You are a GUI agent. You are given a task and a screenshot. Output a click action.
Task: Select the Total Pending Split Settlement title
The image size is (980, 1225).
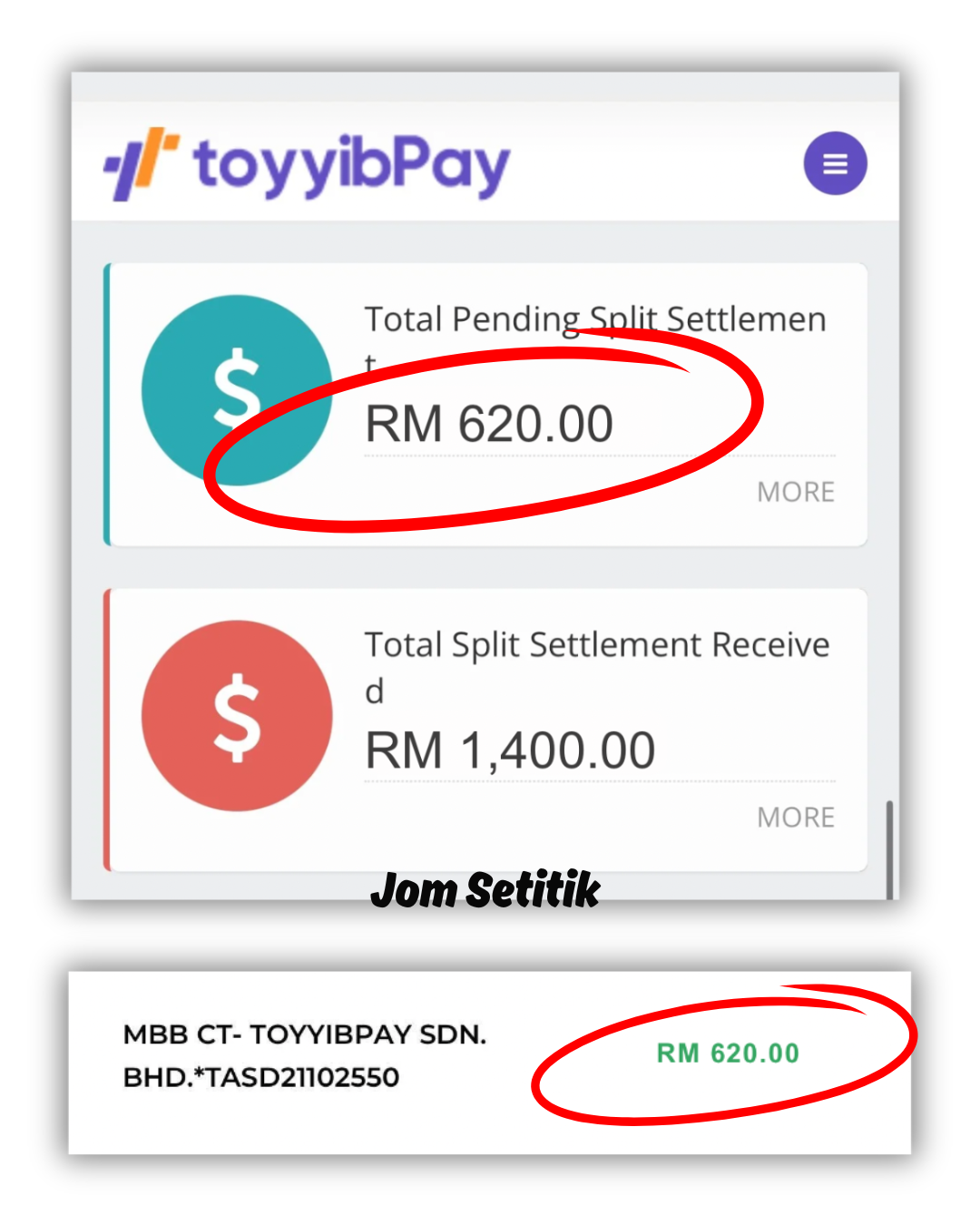pos(594,319)
